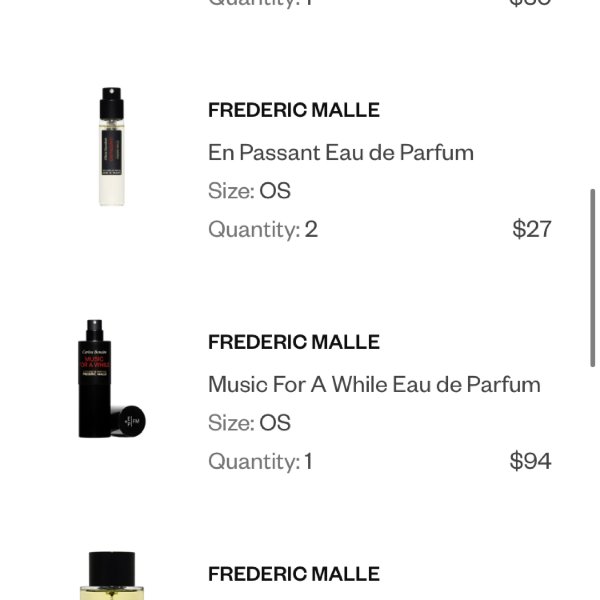
Task: Click the scrollbar track below the thumb
Action: pyautogui.click(x=592, y=482)
